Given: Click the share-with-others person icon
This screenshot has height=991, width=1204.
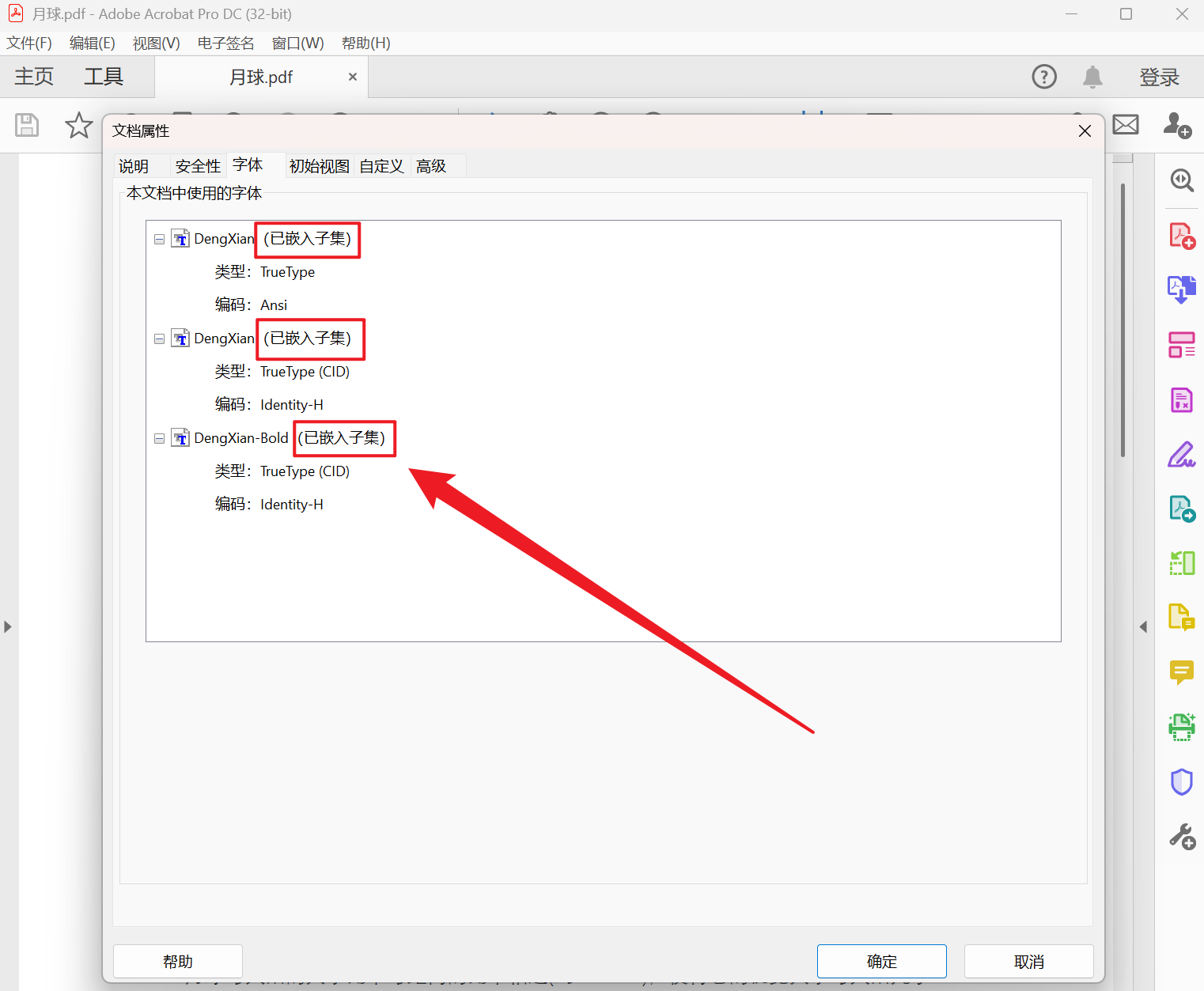Looking at the screenshot, I should point(1177,125).
